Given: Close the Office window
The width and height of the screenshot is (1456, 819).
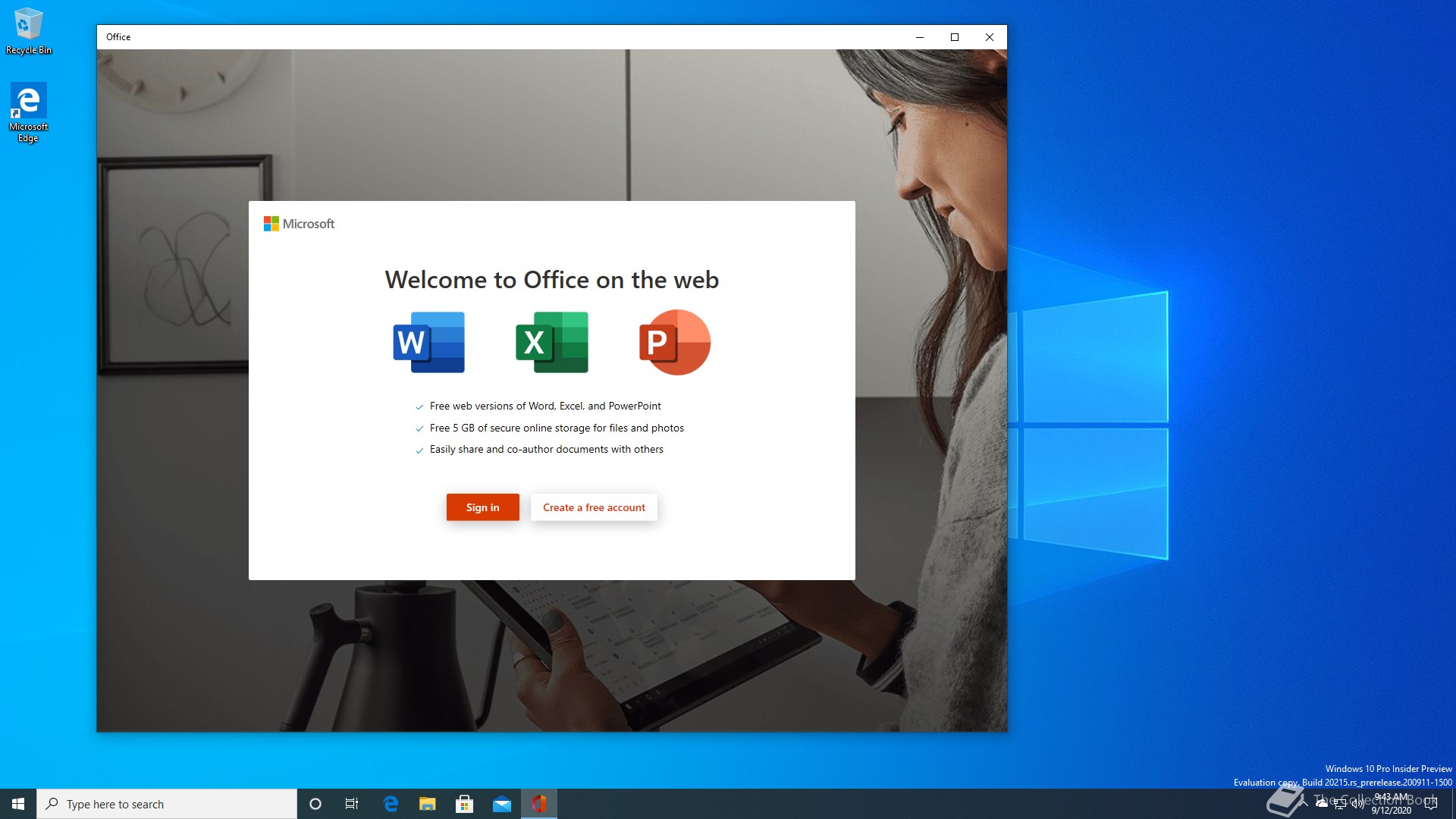Looking at the screenshot, I should pyautogui.click(x=990, y=37).
